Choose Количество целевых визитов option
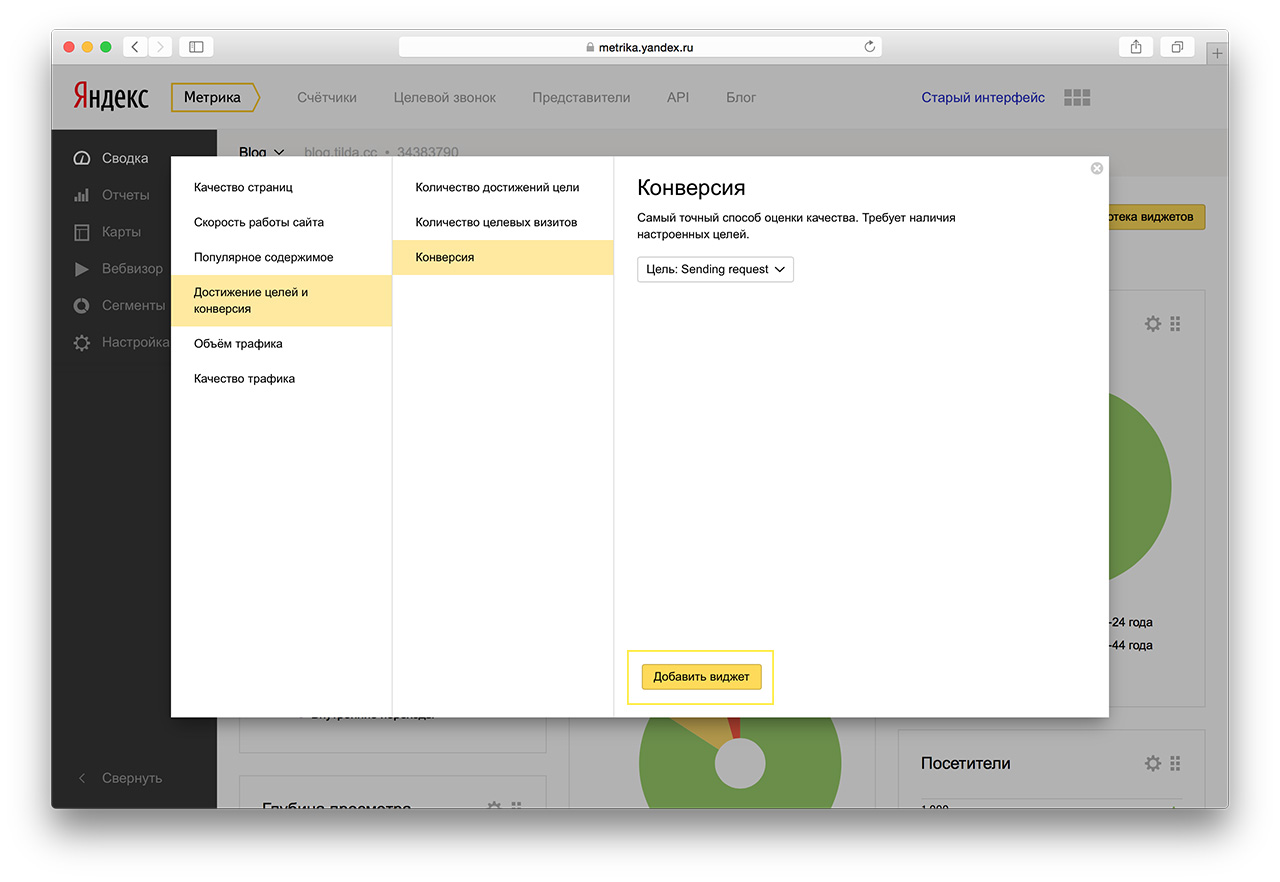The image size is (1280, 882). pos(496,222)
